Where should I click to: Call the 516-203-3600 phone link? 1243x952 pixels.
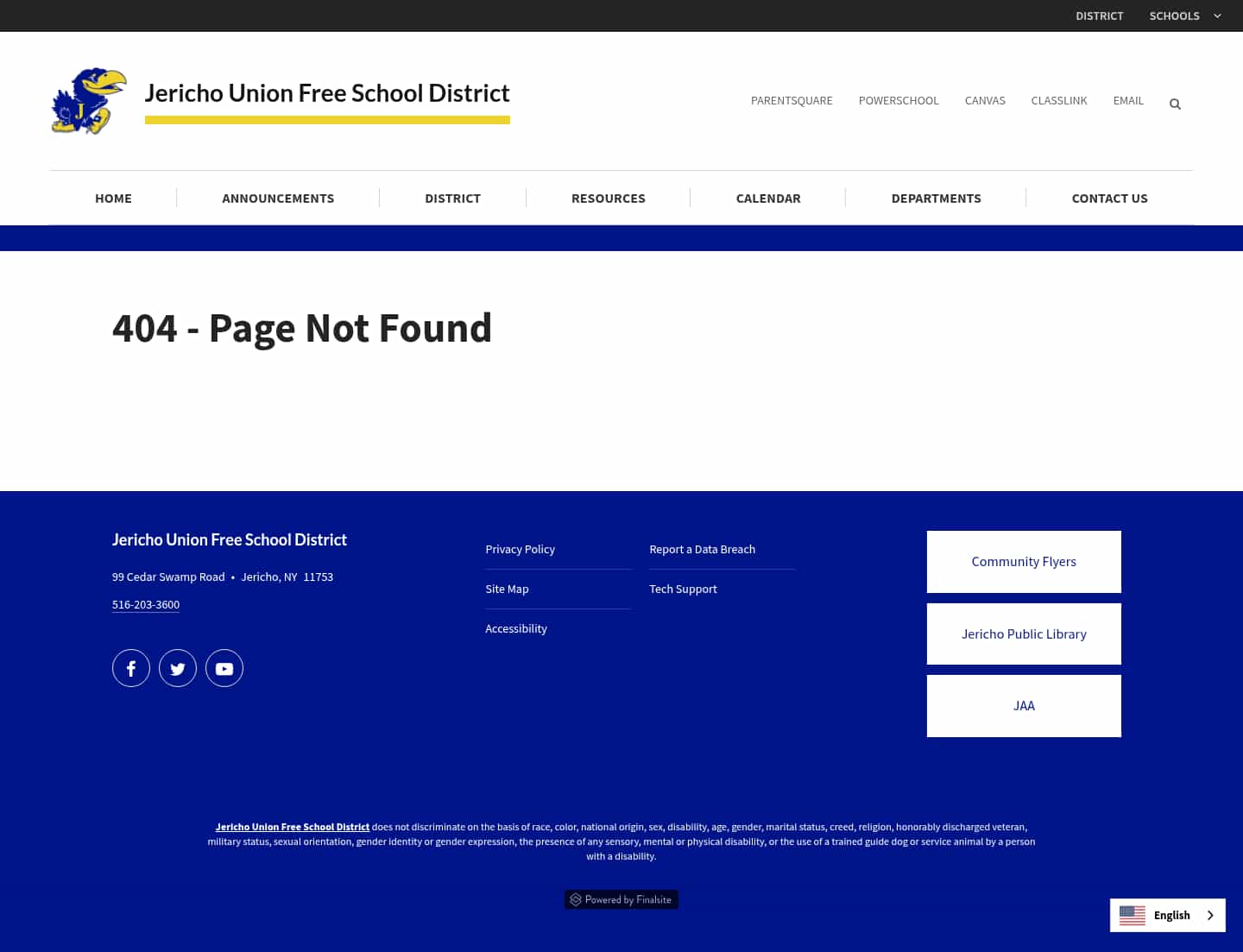tap(146, 604)
